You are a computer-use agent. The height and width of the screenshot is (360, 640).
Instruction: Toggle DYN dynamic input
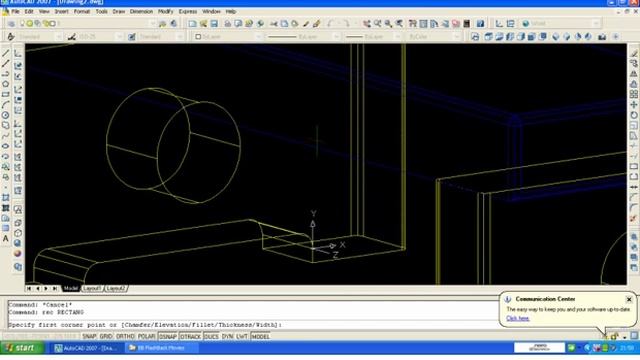227,337
